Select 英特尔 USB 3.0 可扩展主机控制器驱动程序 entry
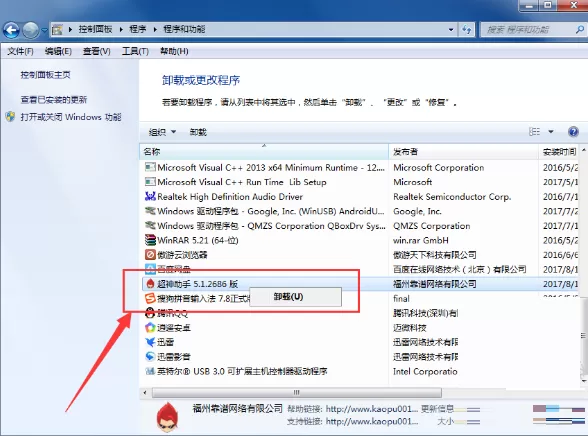The height and width of the screenshot is (436, 588). pyautogui.click(x=242, y=372)
